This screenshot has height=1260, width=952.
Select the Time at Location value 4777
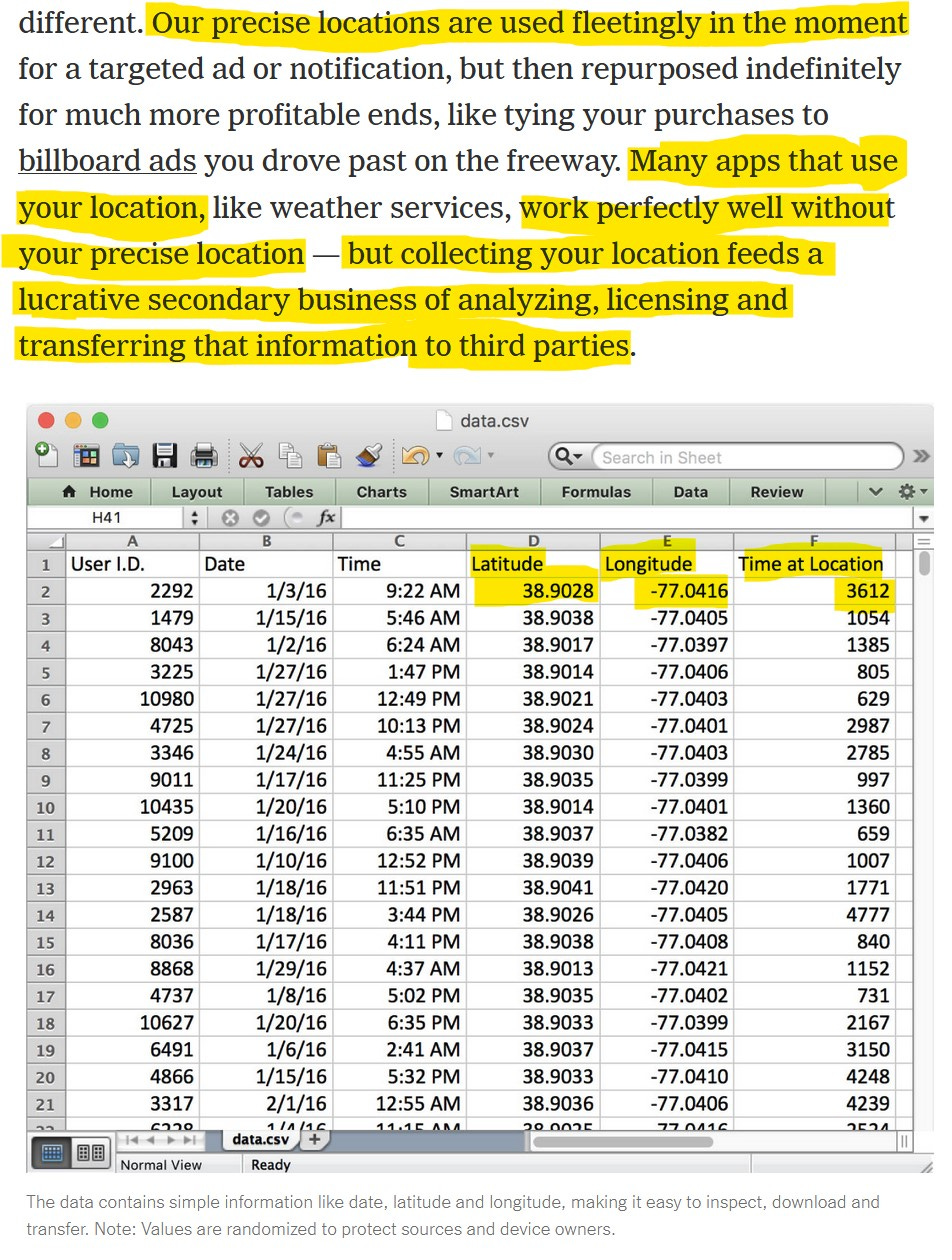click(x=813, y=915)
